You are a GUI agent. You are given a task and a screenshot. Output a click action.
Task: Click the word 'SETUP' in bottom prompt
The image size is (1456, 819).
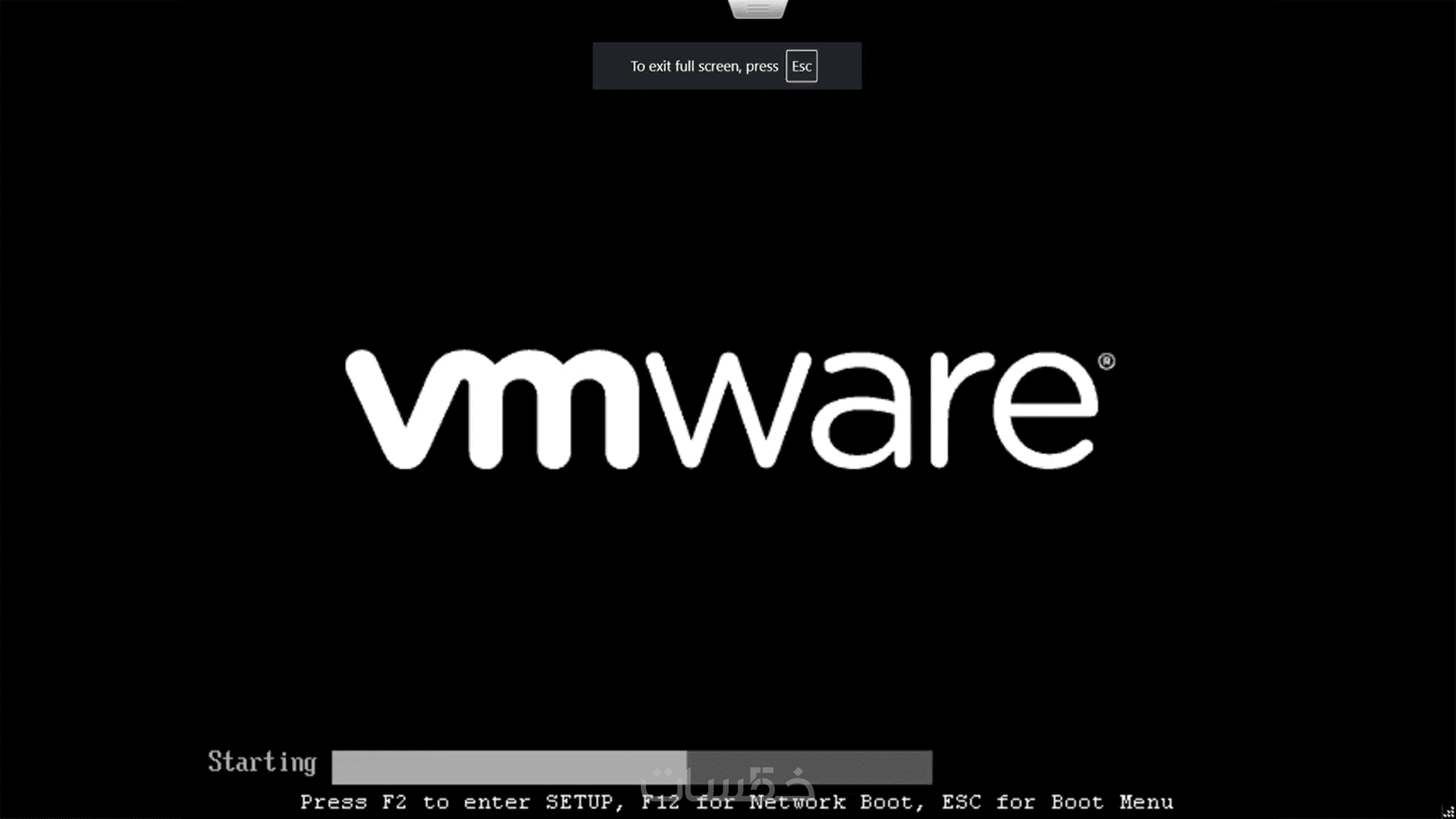pos(579,802)
